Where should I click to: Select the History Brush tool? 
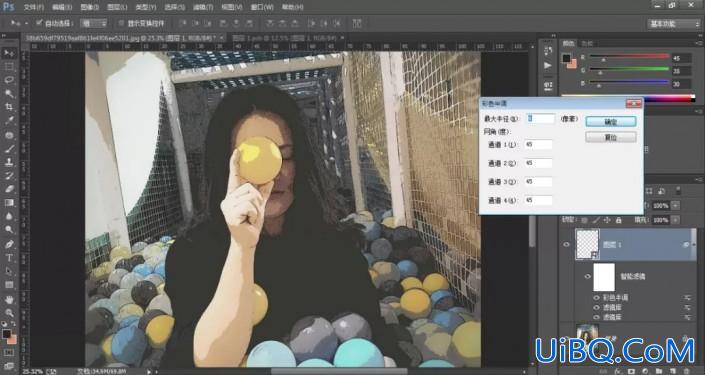tap(9, 175)
